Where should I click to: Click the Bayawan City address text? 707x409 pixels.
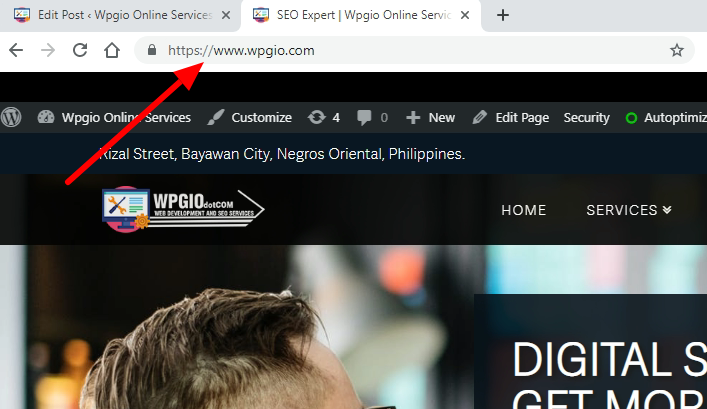(282, 154)
